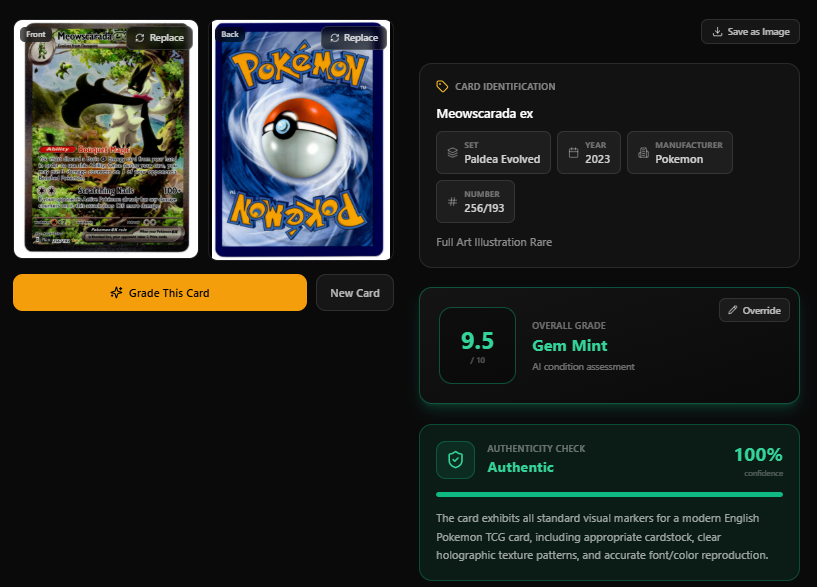Click the authenticity confidence progress bar
Screen dimensions: 817x587
pos(610,494)
